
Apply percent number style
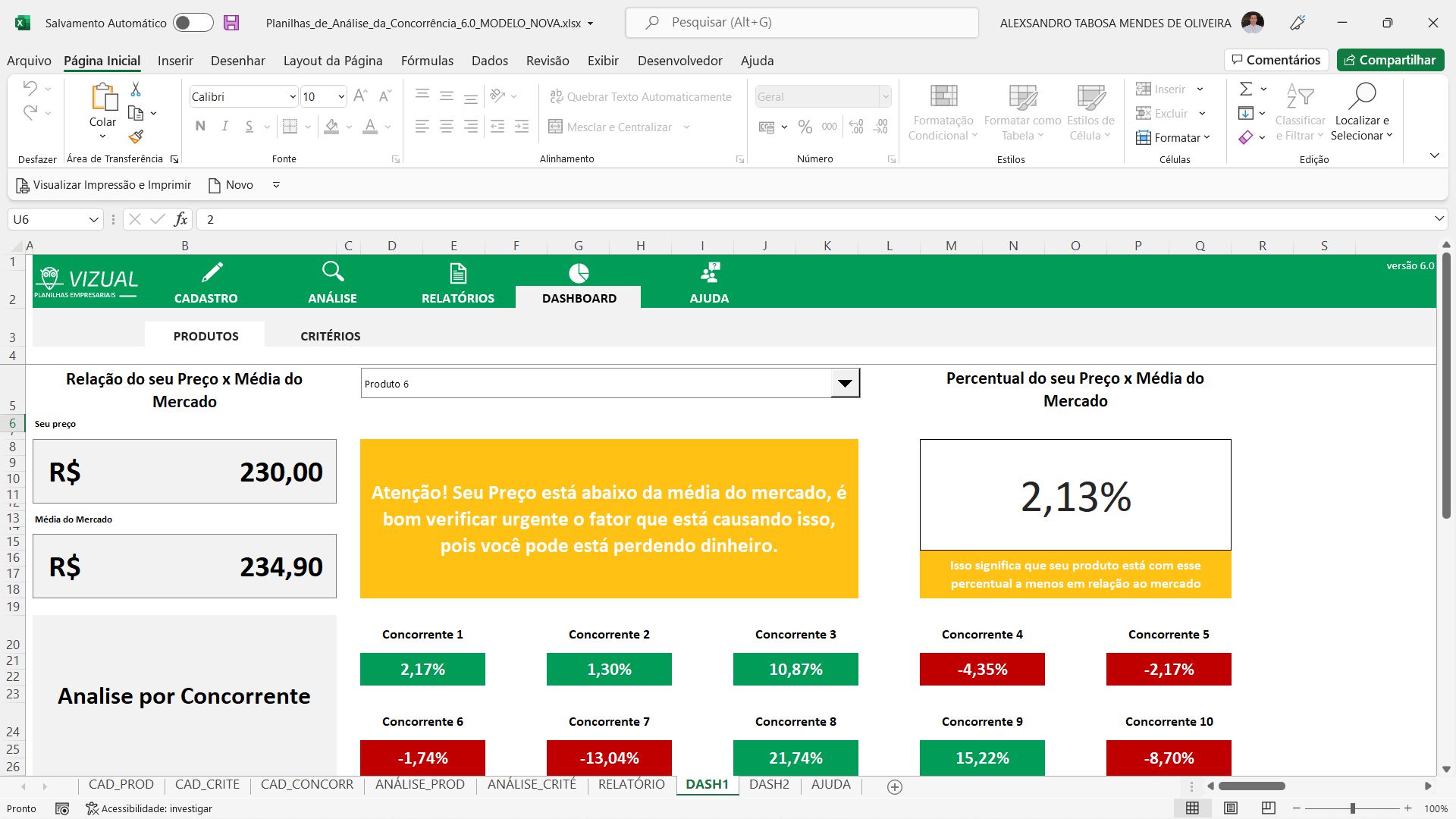805,127
